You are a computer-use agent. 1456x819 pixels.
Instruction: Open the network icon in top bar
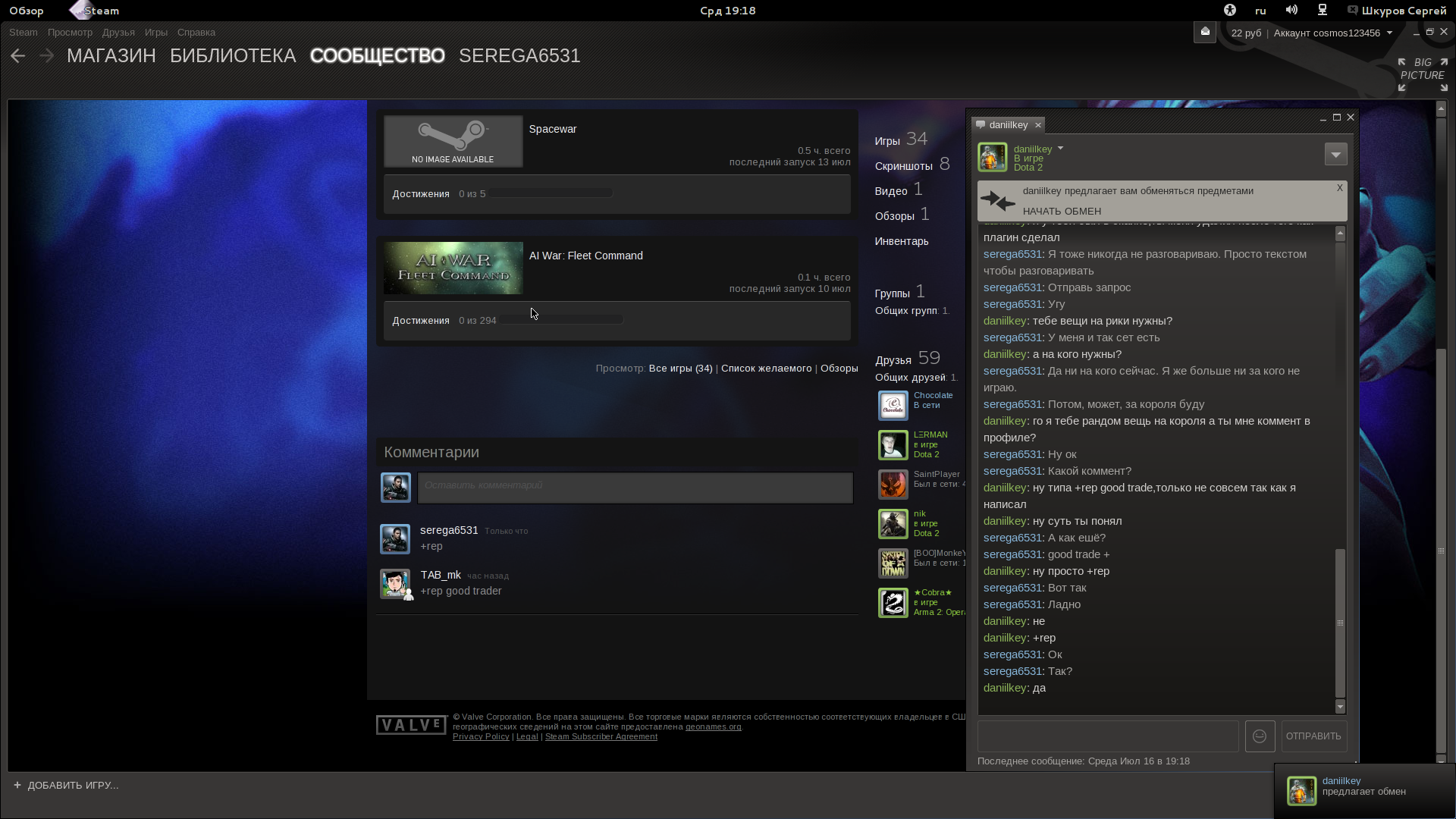[x=1323, y=11]
